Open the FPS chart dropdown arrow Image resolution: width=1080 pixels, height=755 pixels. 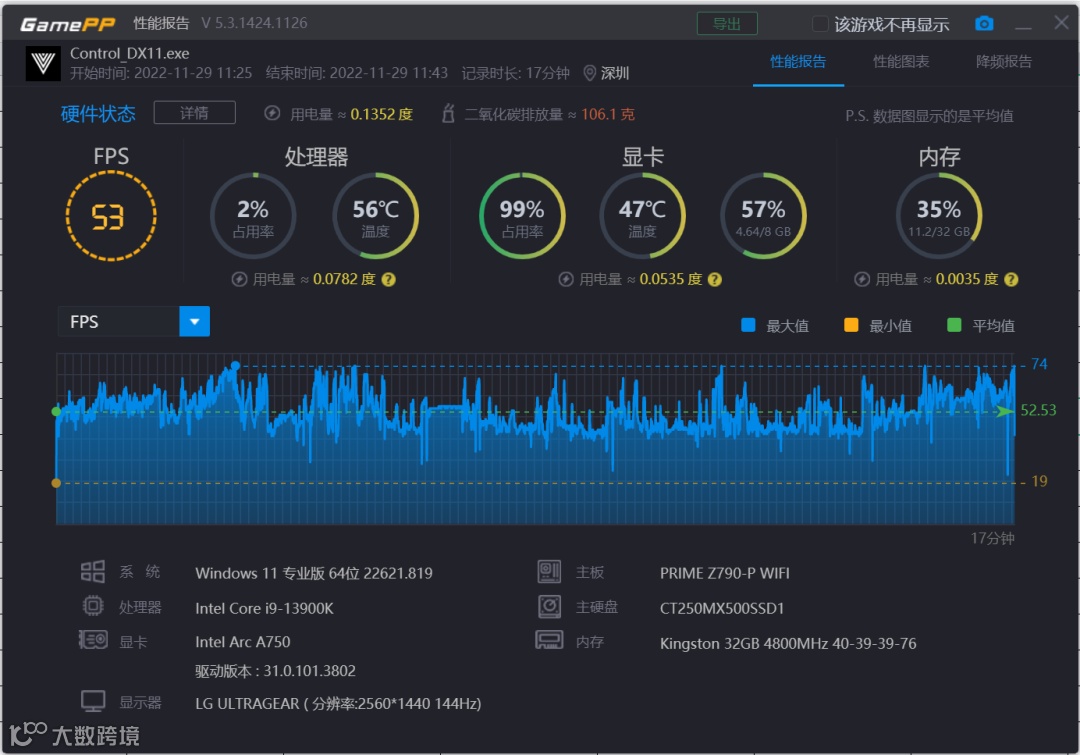[x=194, y=322]
